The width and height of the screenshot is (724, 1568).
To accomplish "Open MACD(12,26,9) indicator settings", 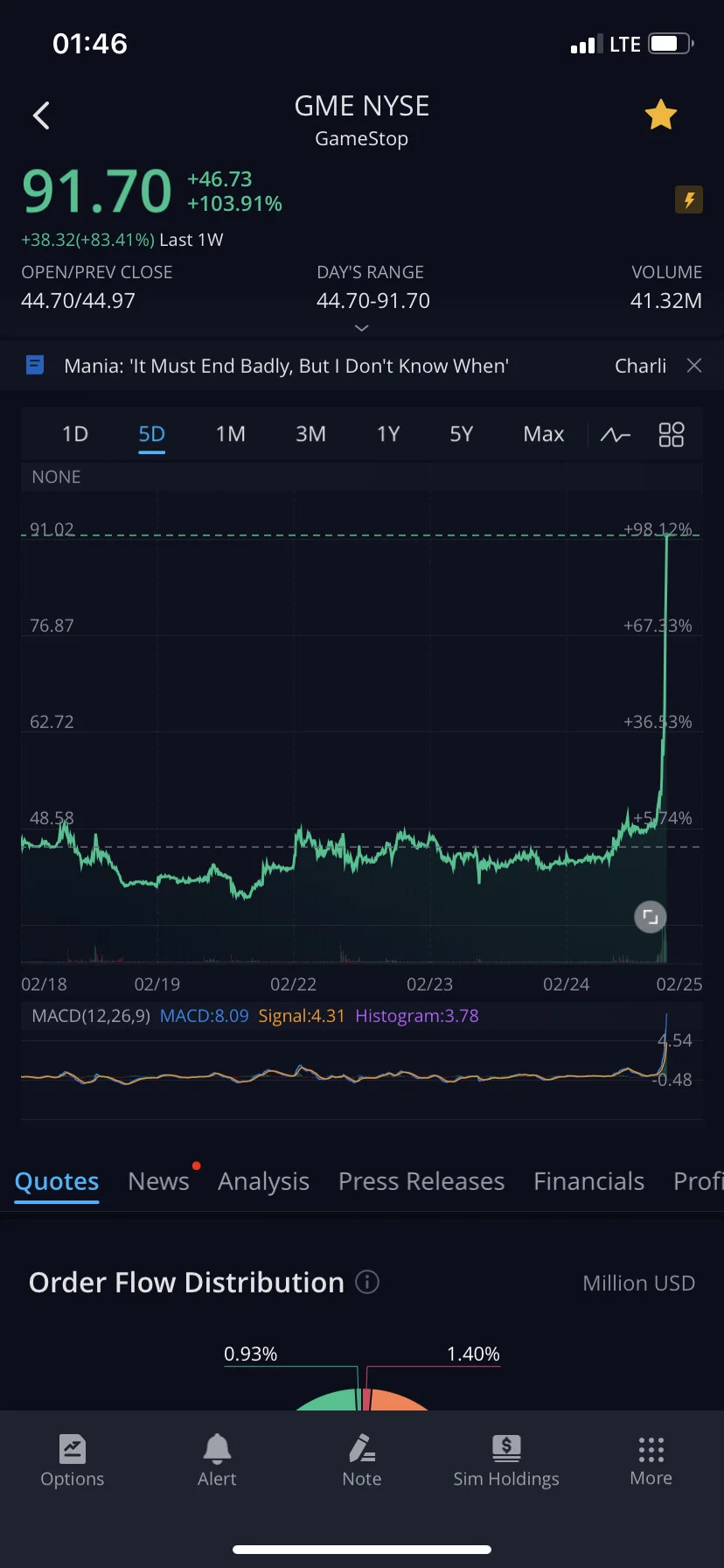I will coord(91,1016).
